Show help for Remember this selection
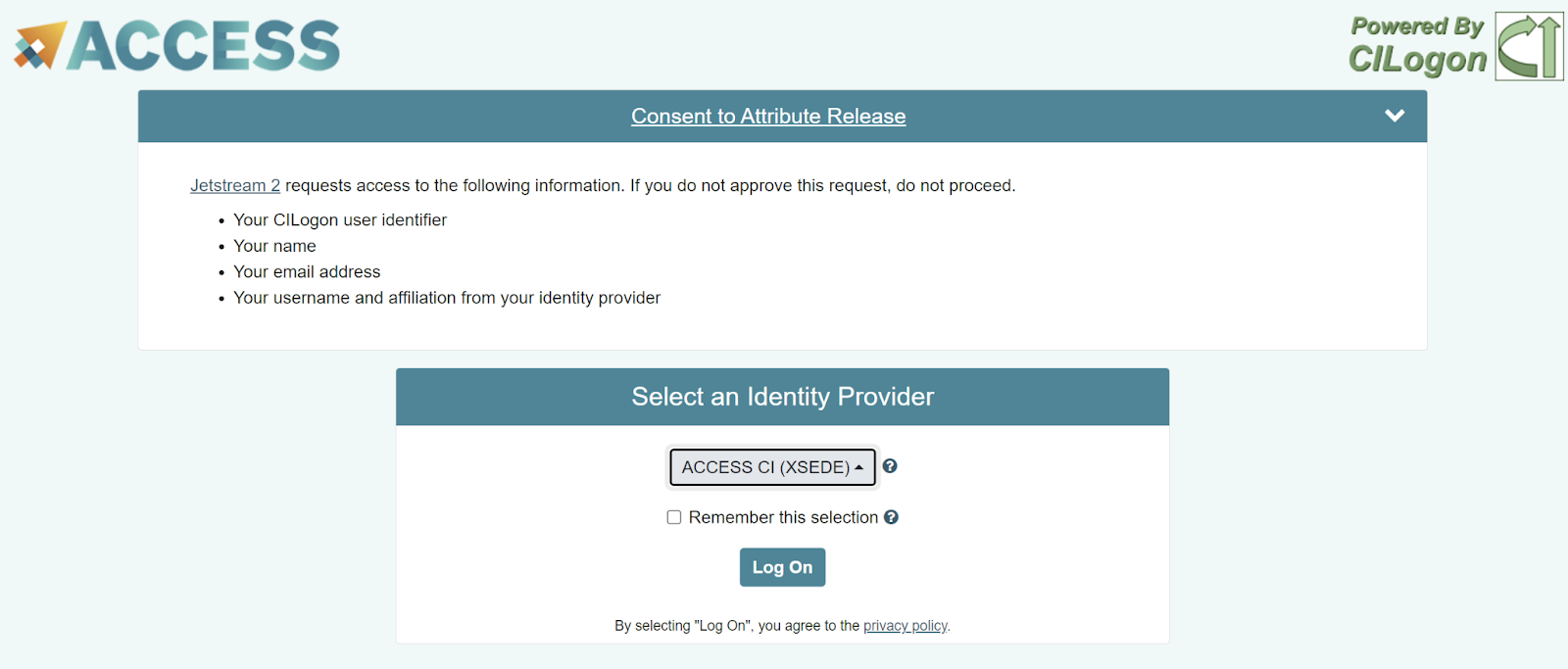1568x669 pixels. pos(891,517)
